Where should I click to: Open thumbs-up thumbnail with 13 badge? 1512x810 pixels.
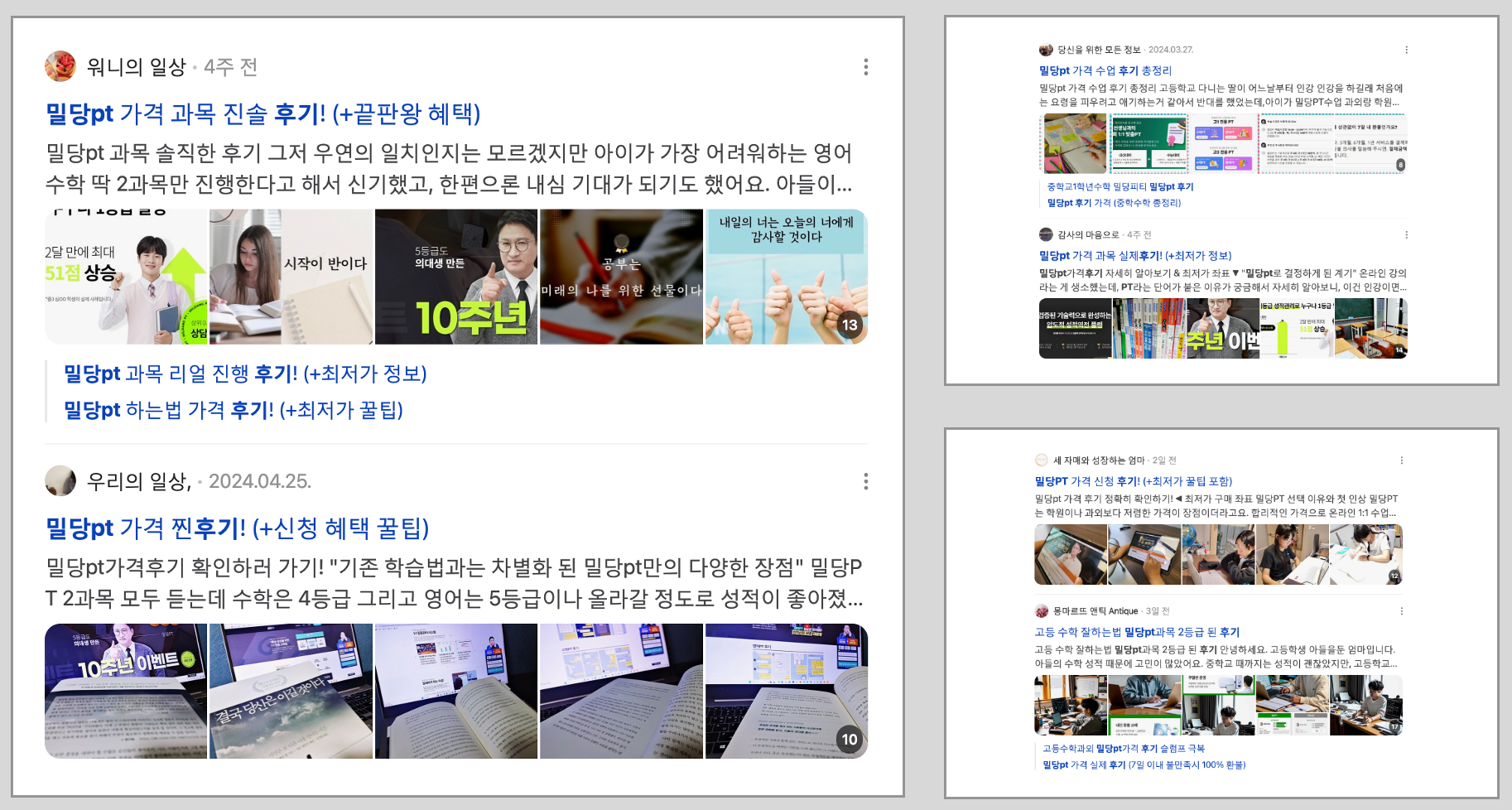pos(787,277)
